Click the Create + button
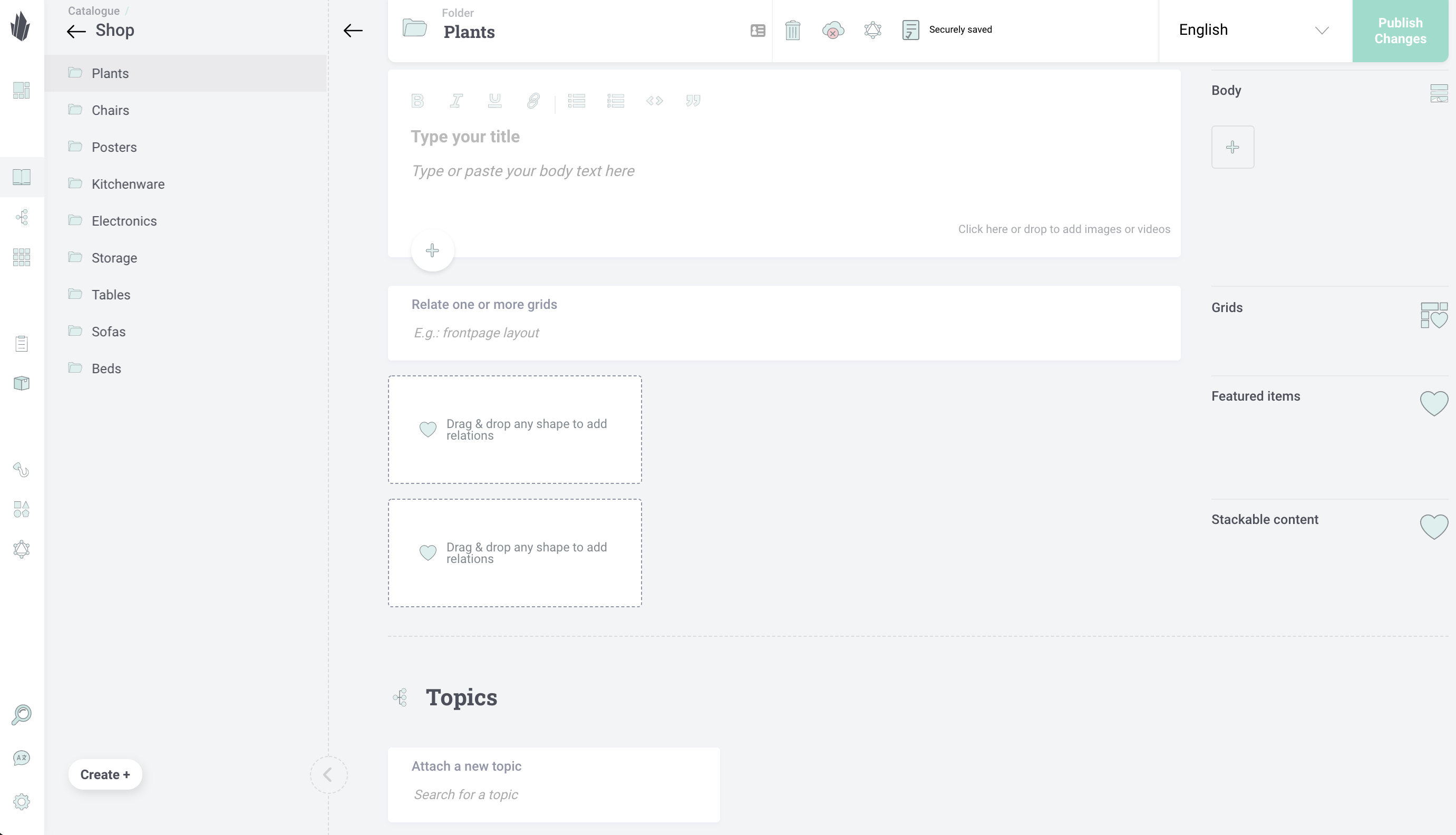 pos(105,774)
